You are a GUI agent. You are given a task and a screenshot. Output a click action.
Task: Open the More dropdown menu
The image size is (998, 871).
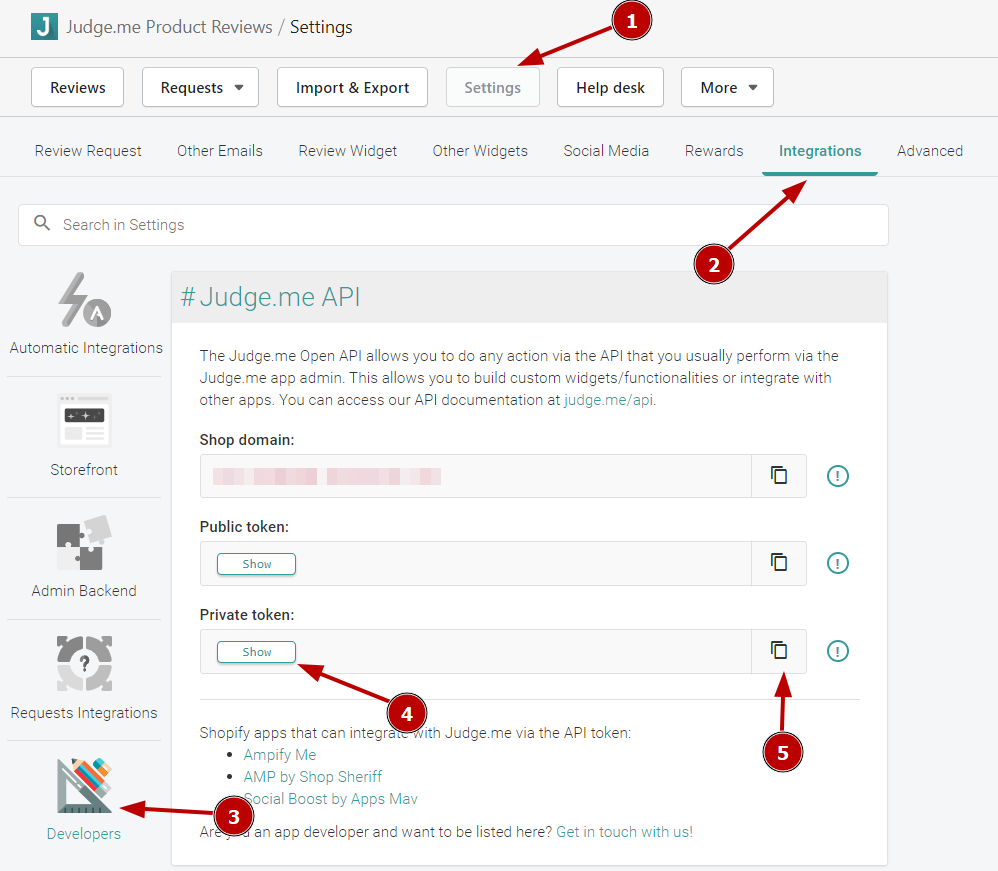pyautogui.click(x=727, y=87)
